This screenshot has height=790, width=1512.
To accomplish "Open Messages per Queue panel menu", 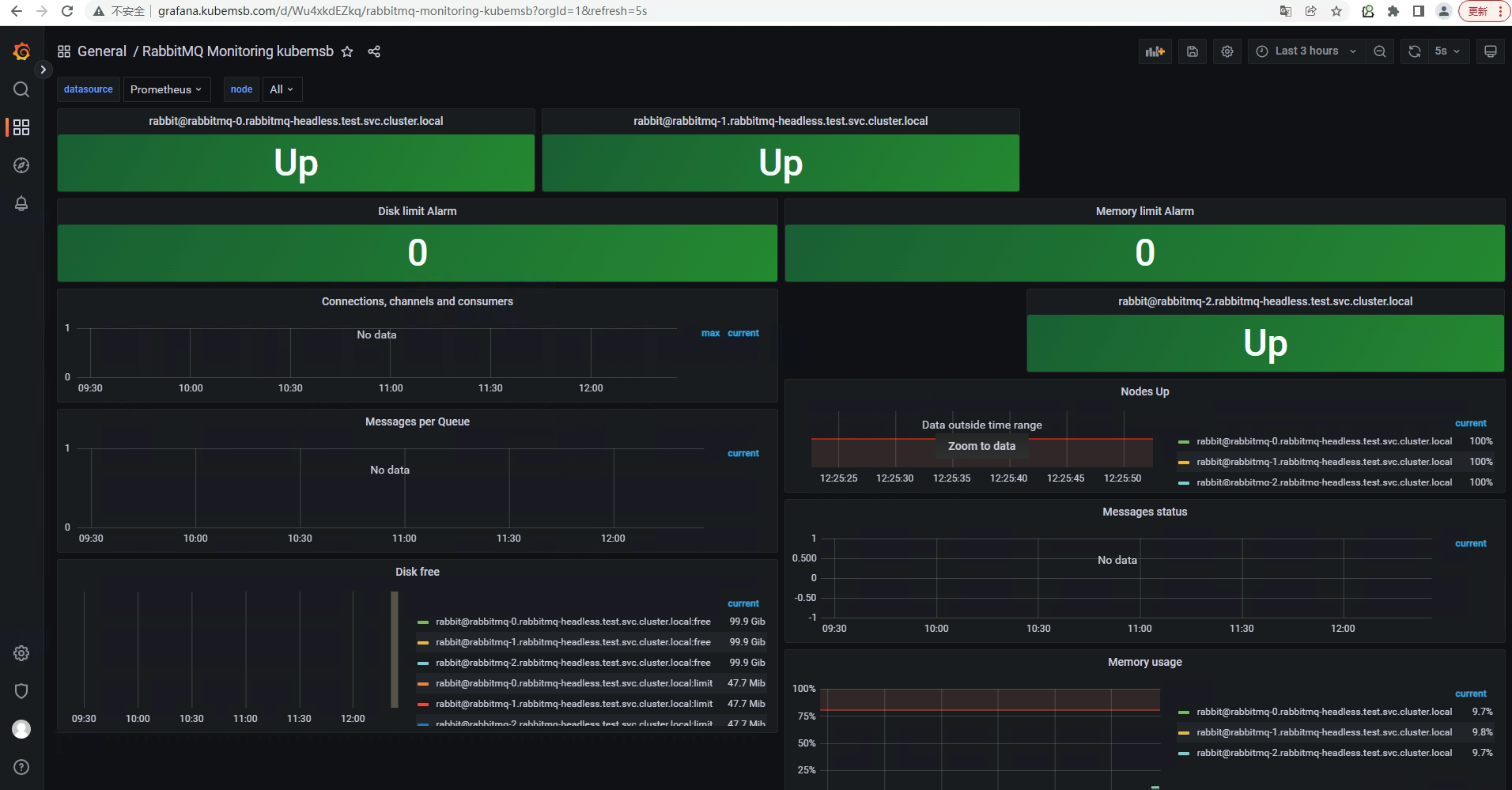I will tap(418, 421).
